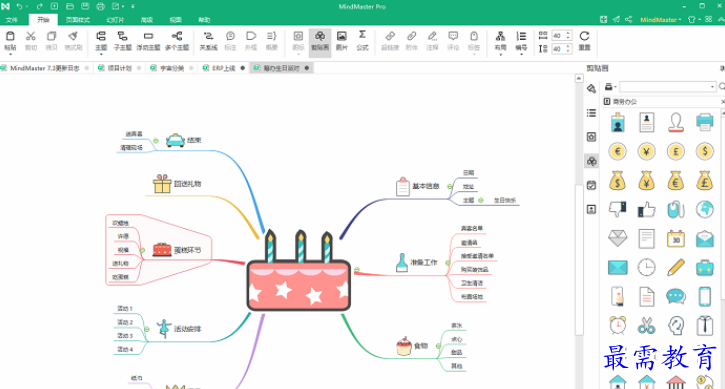This screenshot has height=389, width=725.
Task: Open the outline list side panel icon
Action: 591,113
